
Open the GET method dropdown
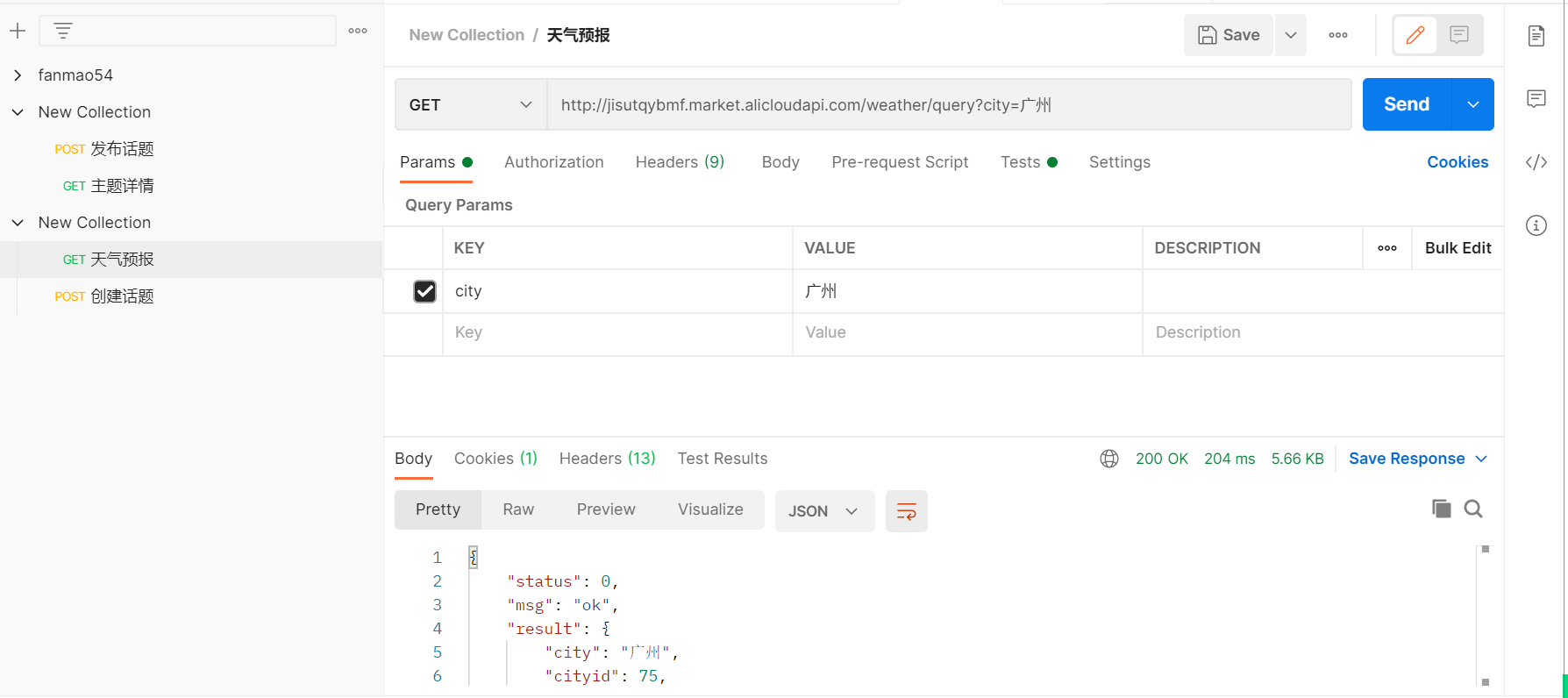point(471,105)
